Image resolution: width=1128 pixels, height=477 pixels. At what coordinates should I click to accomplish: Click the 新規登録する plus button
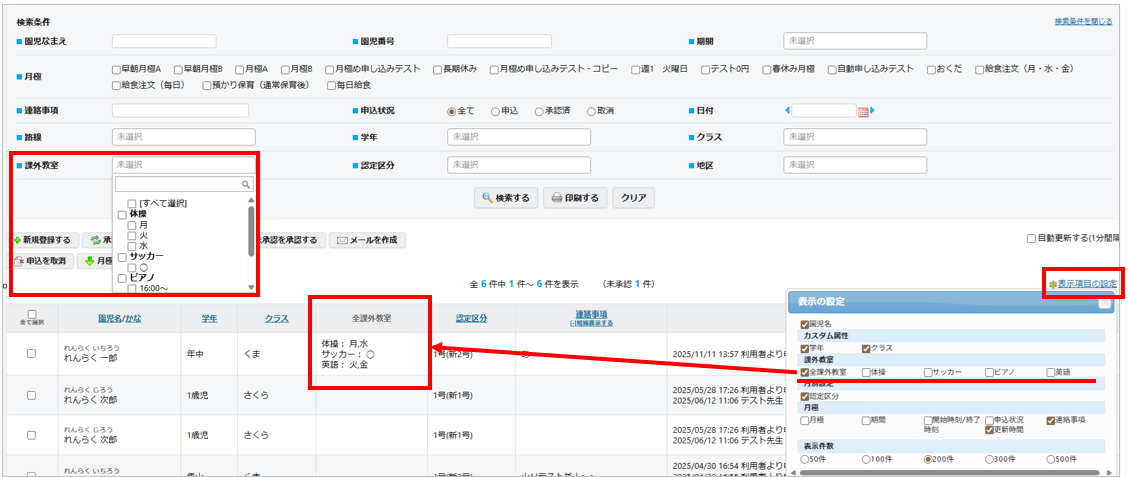pyautogui.click(x=42, y=240)
